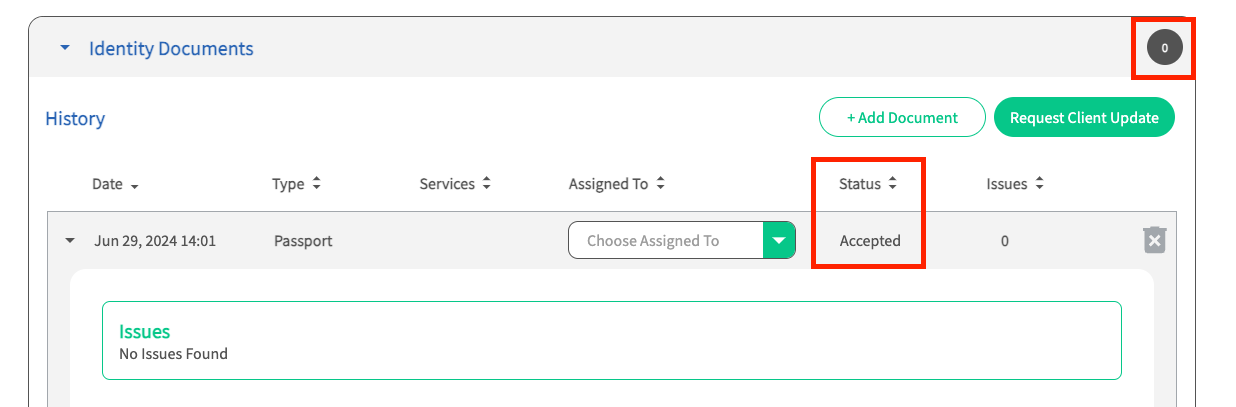1236x407 pixels.
Task: Sort by Type column arrows
Action: tap(316, 184)
